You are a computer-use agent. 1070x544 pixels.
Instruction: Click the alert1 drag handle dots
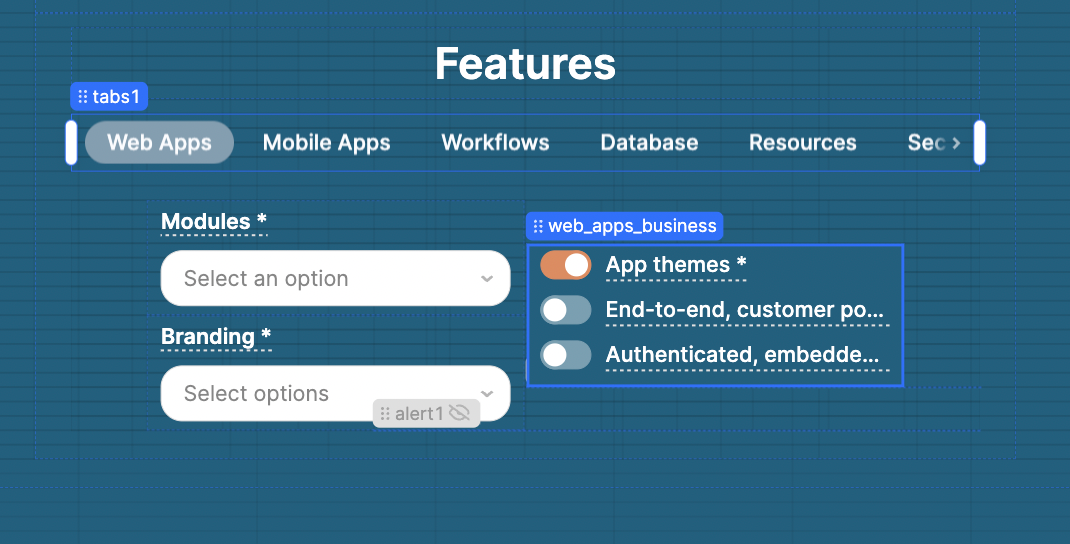[x=385, y=414]
